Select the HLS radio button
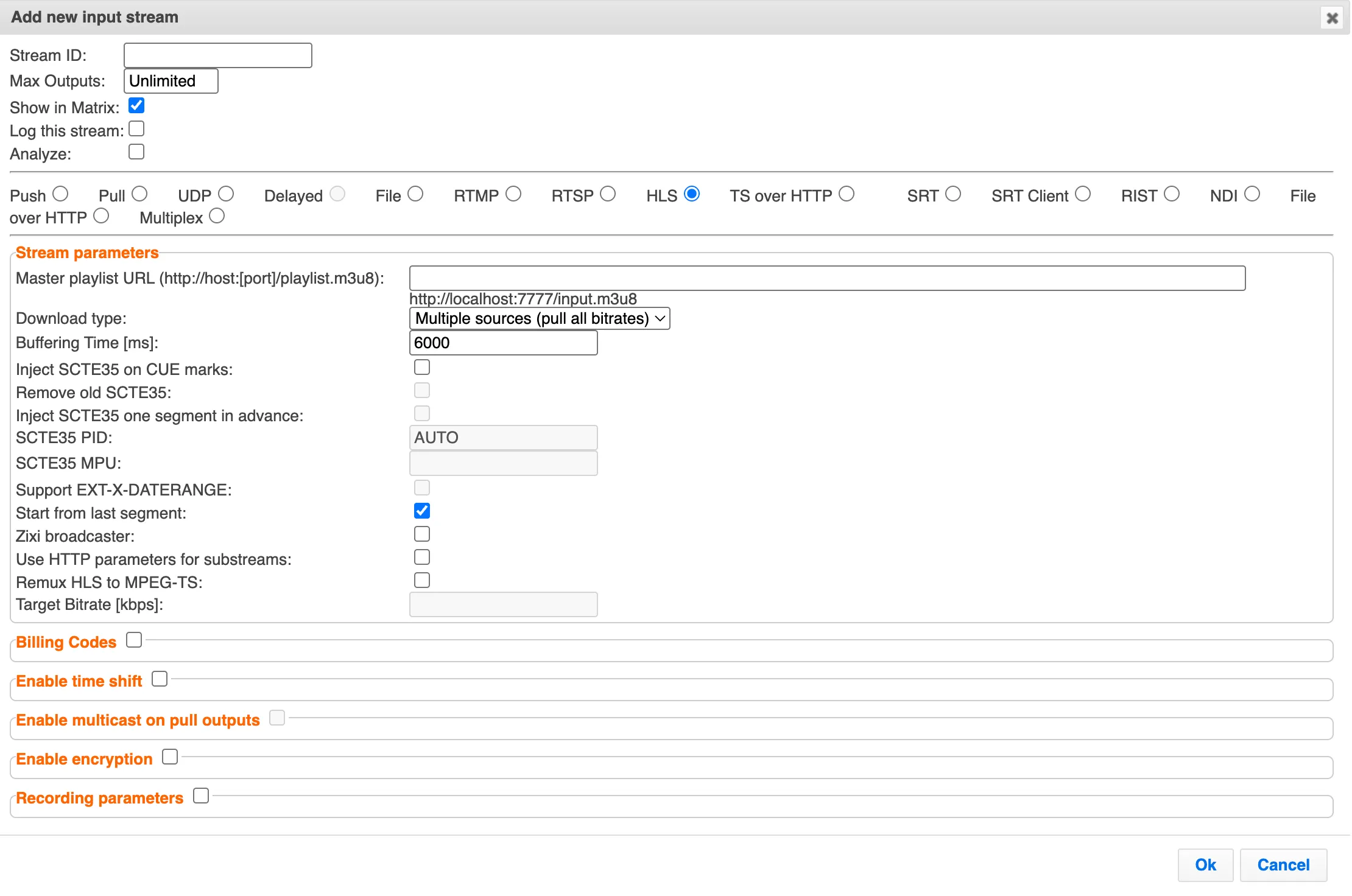1352x896 pixels. coord(692,194)
